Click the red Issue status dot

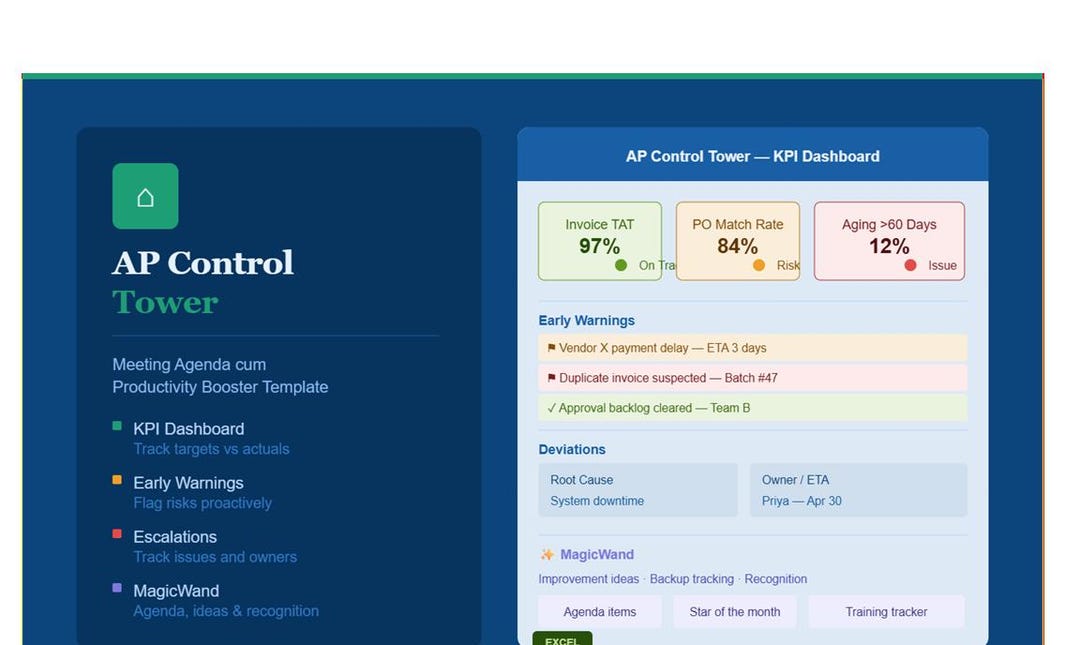coord(910,265)
